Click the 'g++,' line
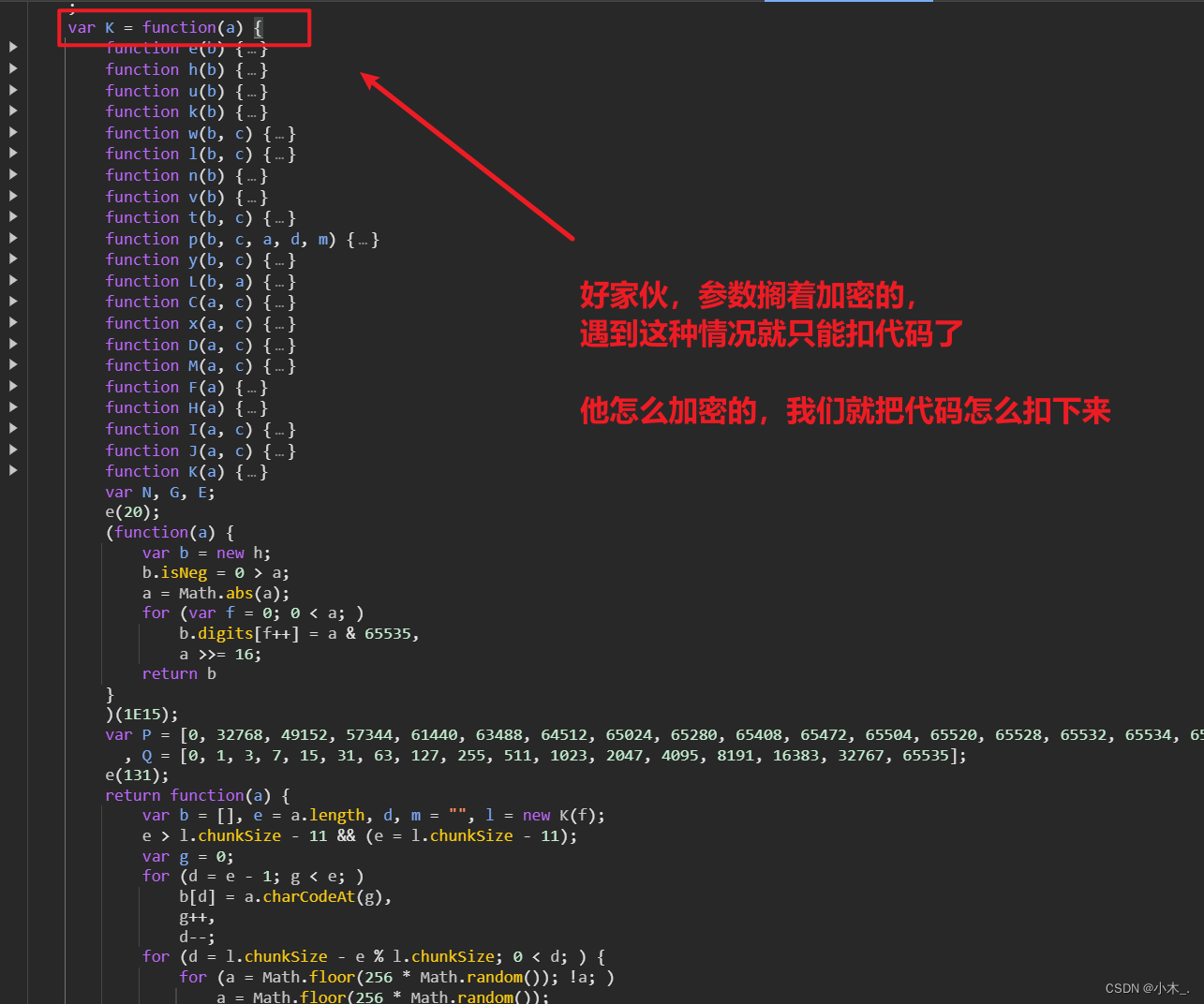Image resolution: width=1204 pixels, height=1004 pixels. pos(197,918)
